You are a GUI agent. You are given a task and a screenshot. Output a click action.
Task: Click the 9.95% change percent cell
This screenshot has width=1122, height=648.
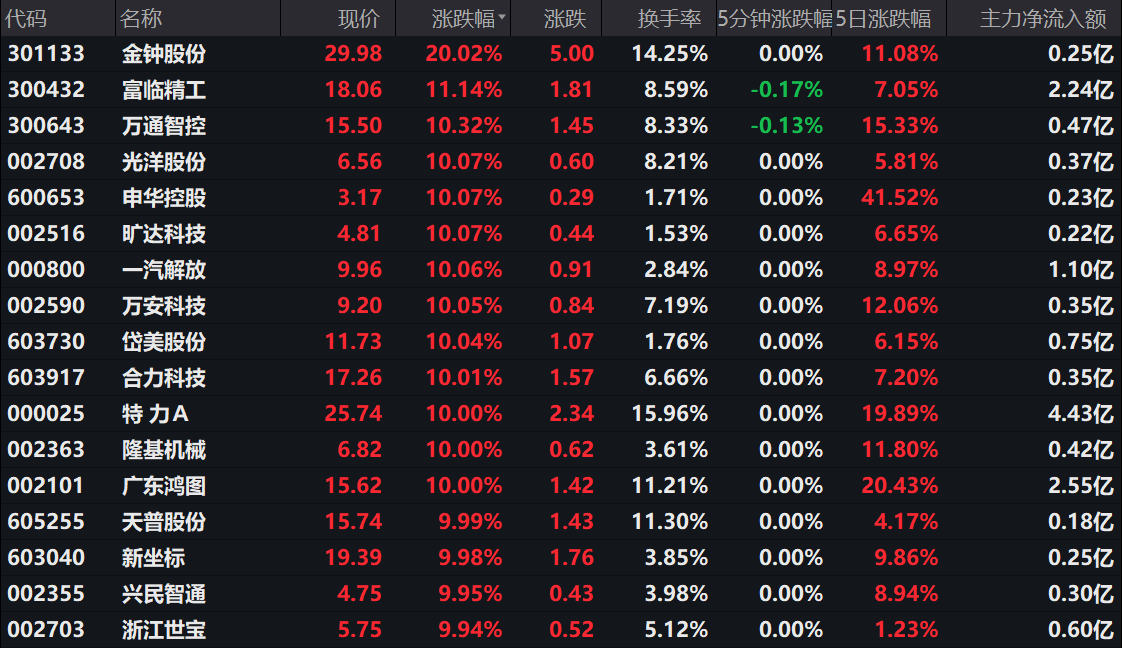pos(470,594)
